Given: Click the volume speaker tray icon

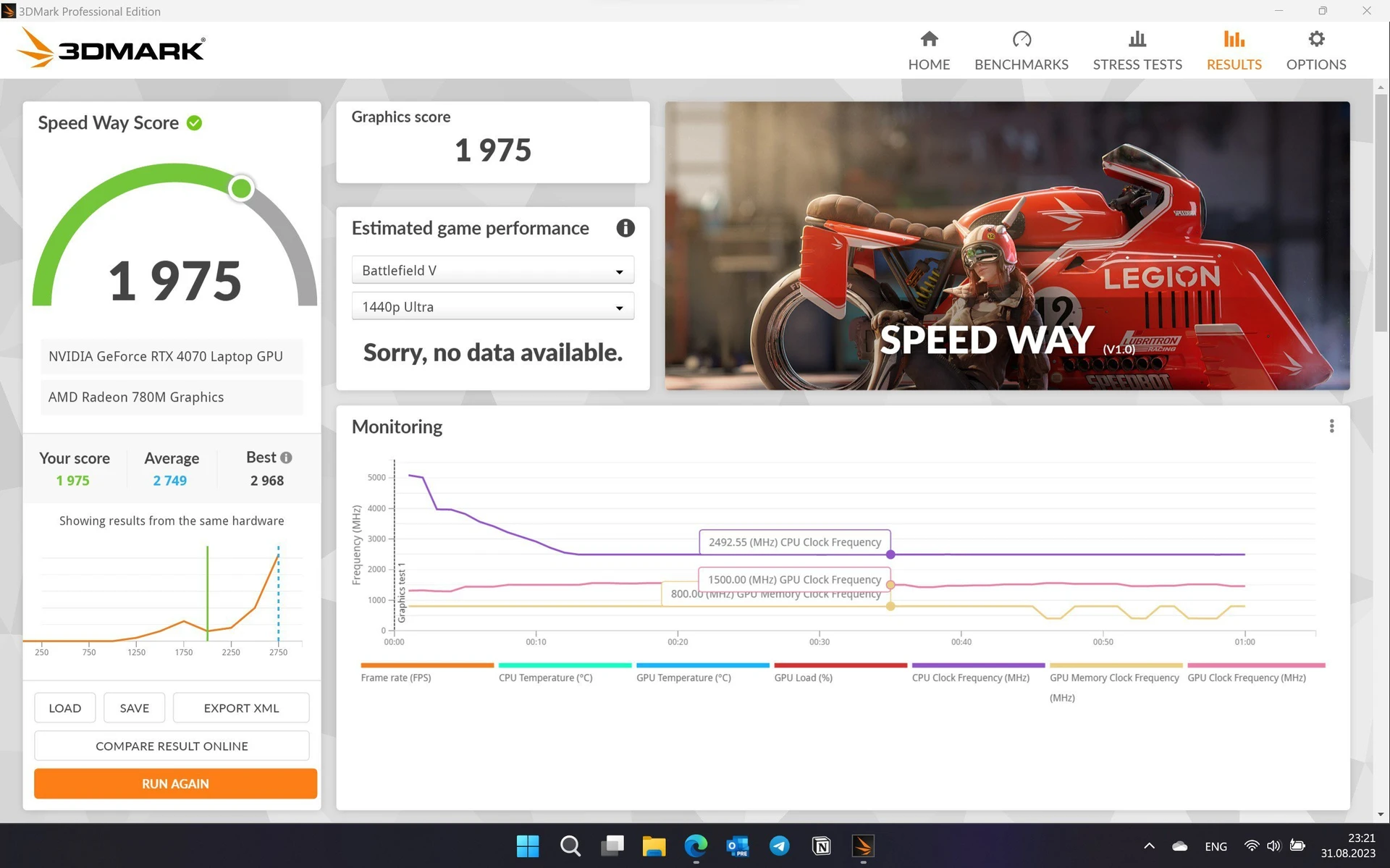Looking at the screenshot, I should click(x=1273, y=846).
